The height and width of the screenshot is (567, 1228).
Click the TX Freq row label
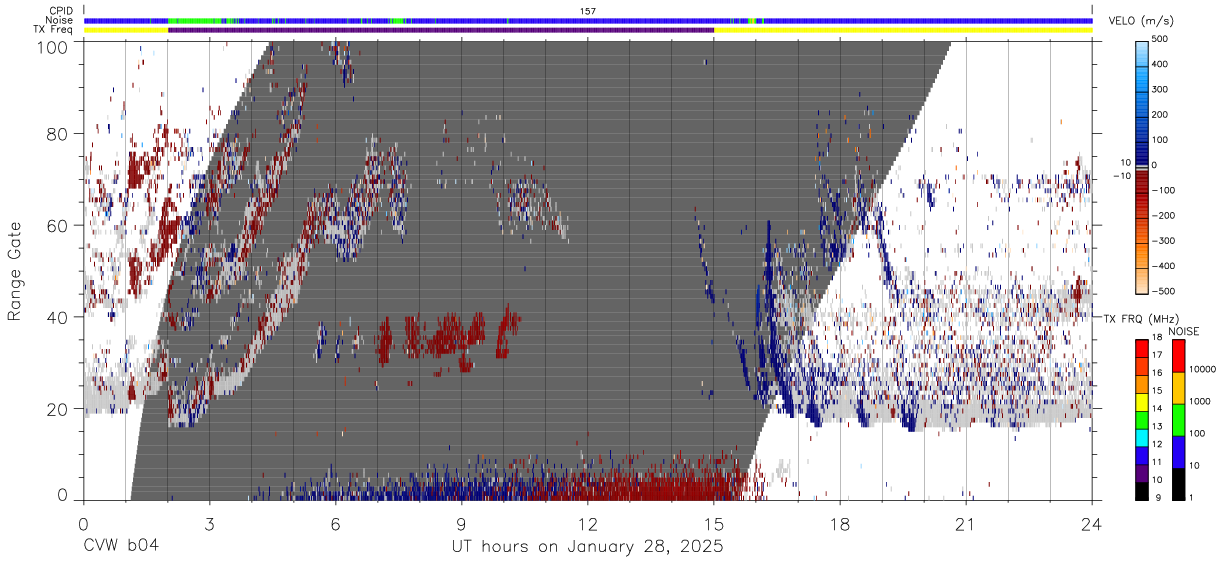pos(54,30)
